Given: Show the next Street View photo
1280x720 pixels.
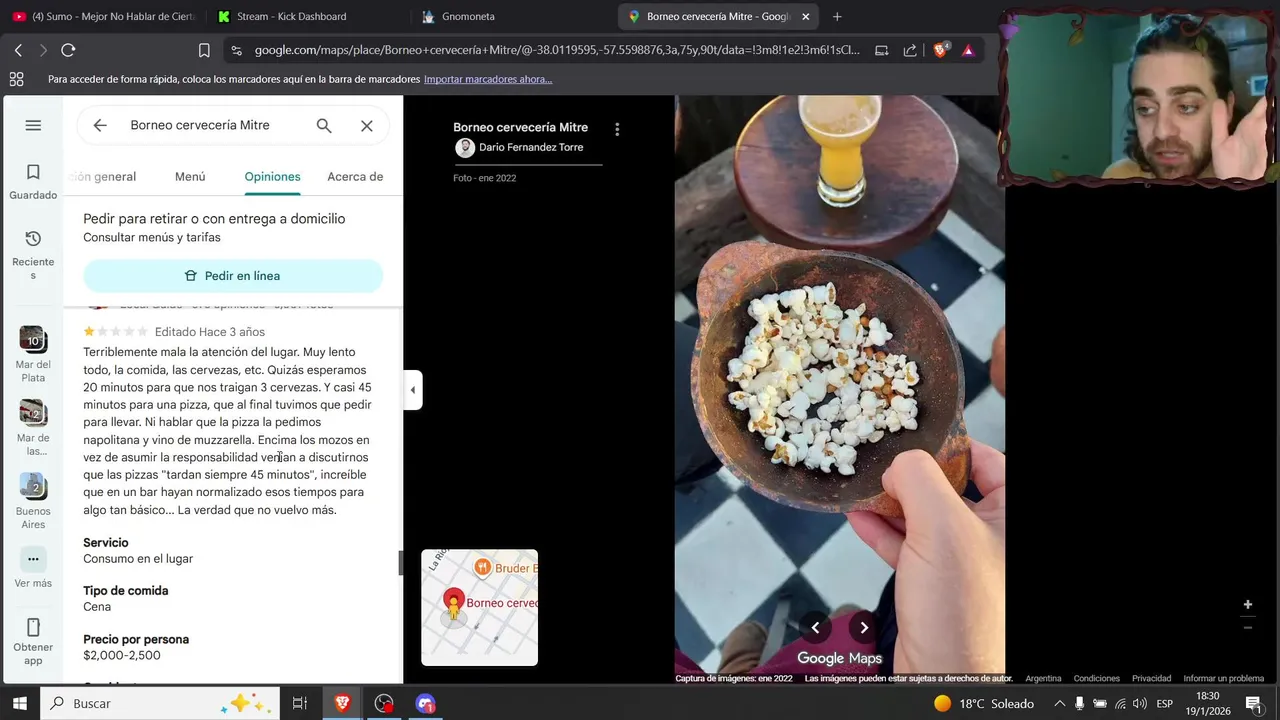Looking at the screenshot, I should click(864, 628).
